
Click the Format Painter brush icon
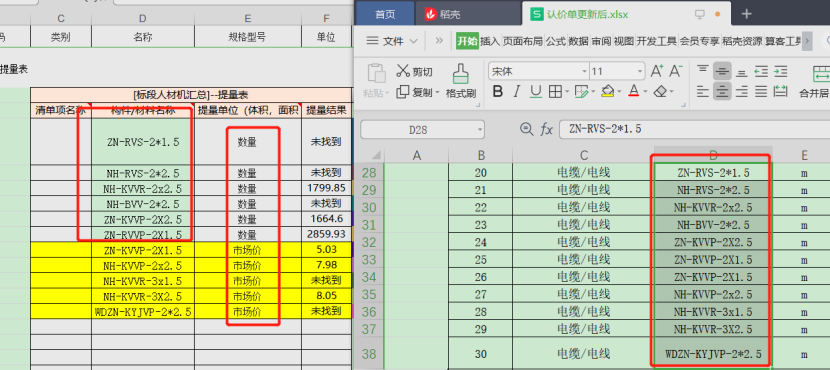coord(461,73)
